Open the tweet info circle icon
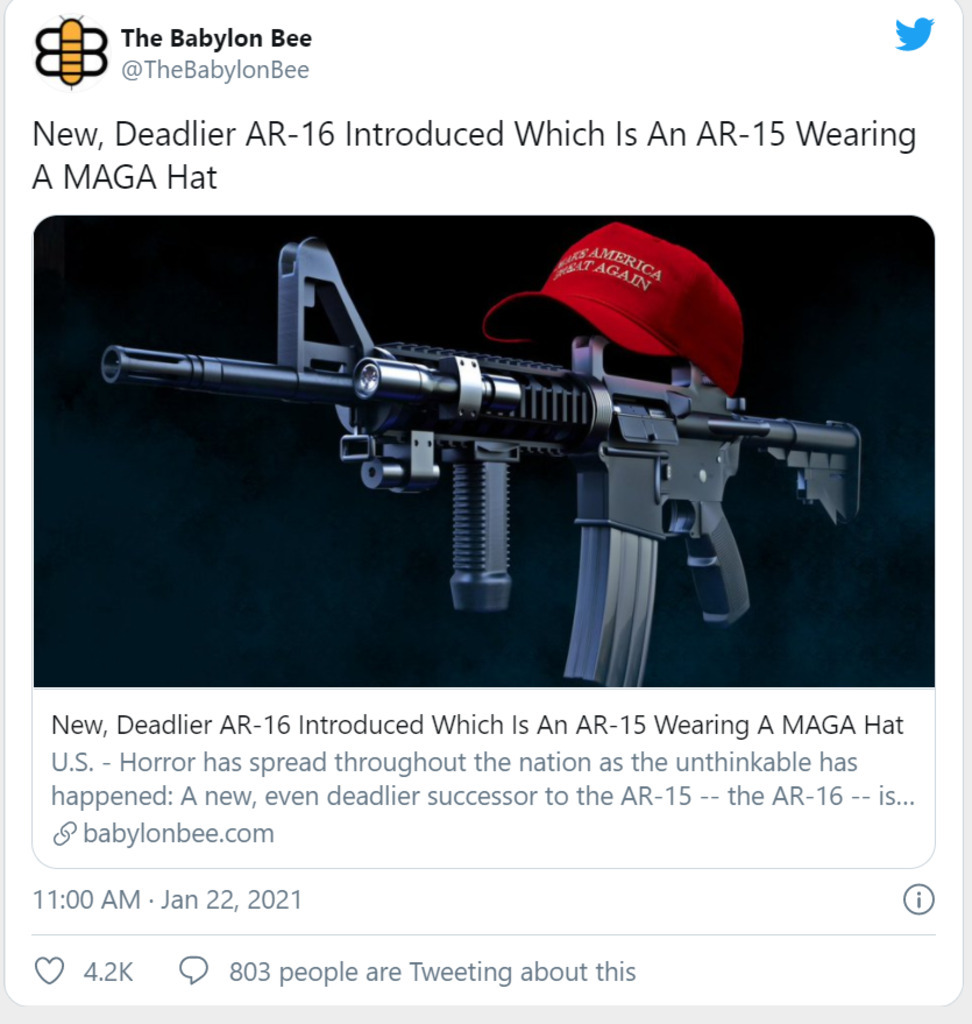Viewport: 972px width, 1024px height. click(918, 899)
